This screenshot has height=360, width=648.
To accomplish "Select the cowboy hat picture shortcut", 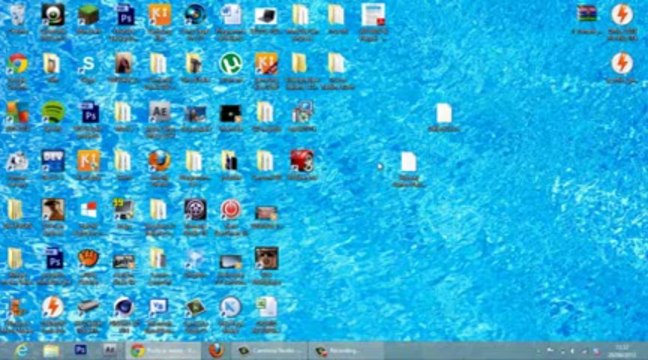I will 53,210.
